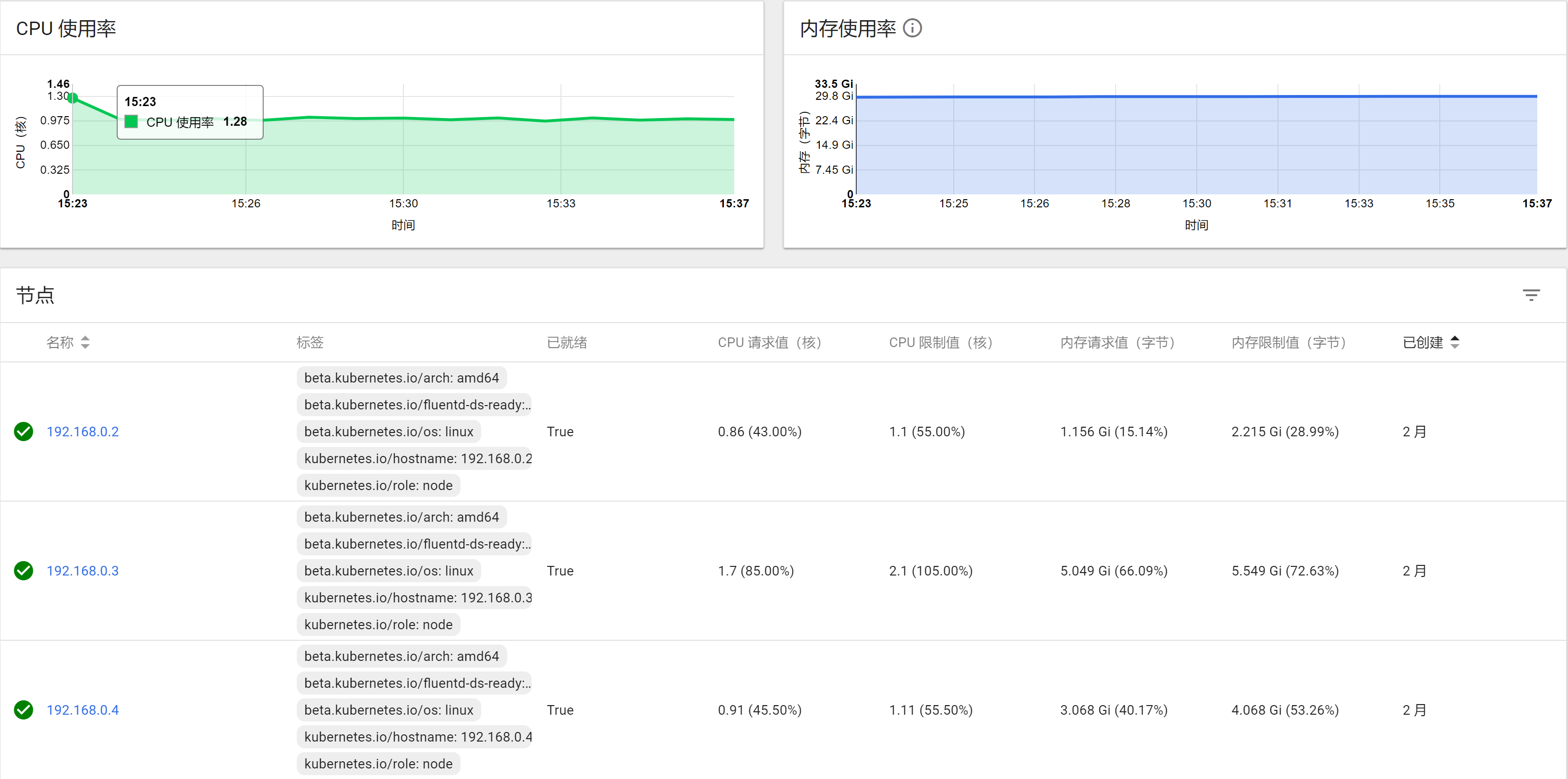Open node 192.168.0.2 details link
The image size is (1568, 779).
point(83,432)
